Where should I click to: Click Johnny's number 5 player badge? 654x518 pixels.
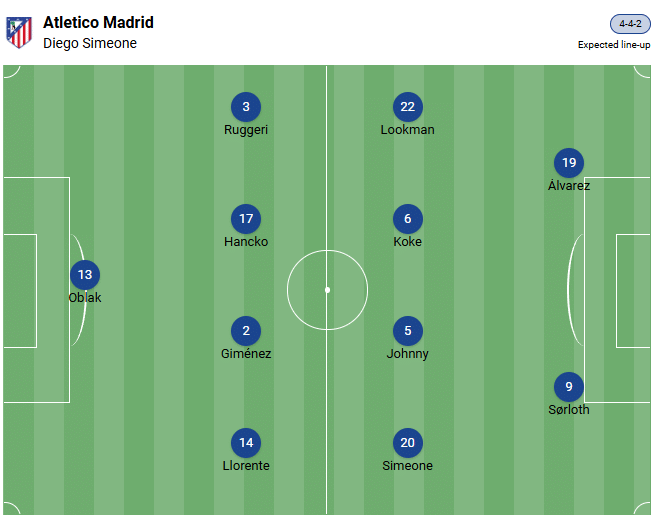[407, 331]
